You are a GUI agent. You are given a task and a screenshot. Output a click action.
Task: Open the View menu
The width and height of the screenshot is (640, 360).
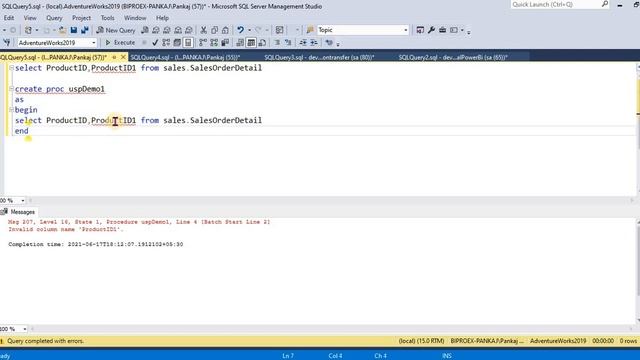30,18
